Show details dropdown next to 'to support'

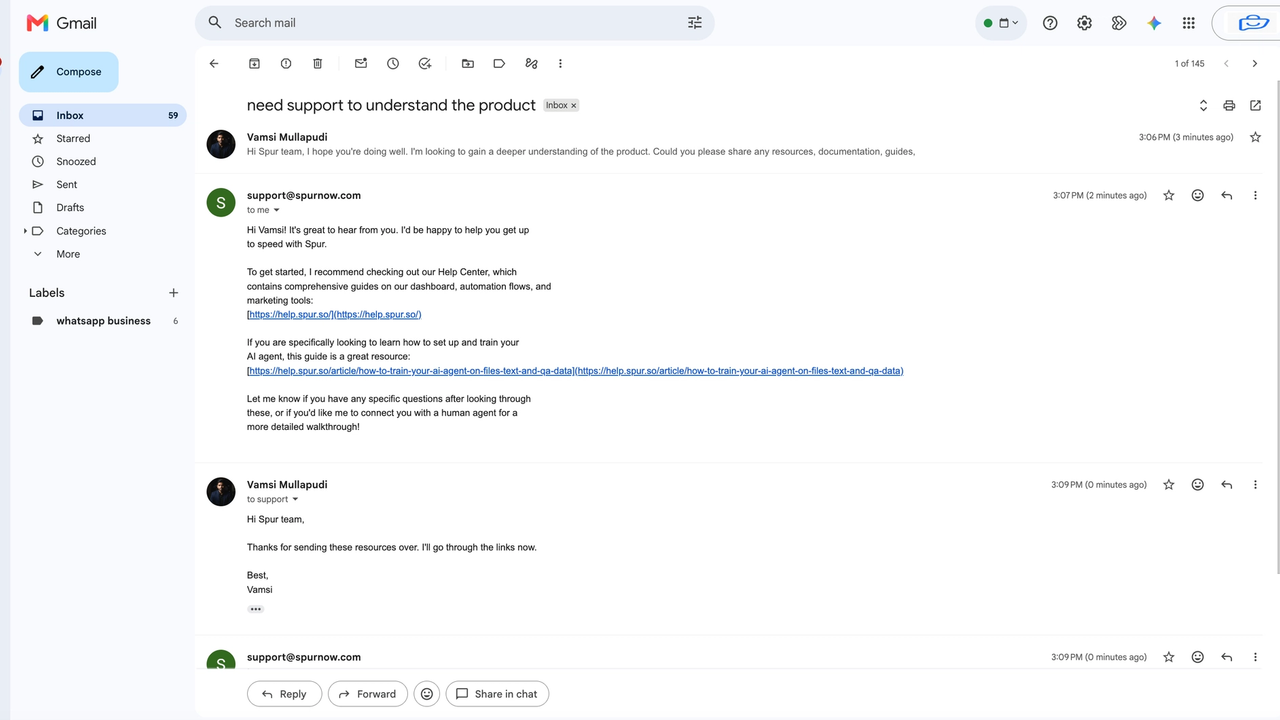[295, 499]
